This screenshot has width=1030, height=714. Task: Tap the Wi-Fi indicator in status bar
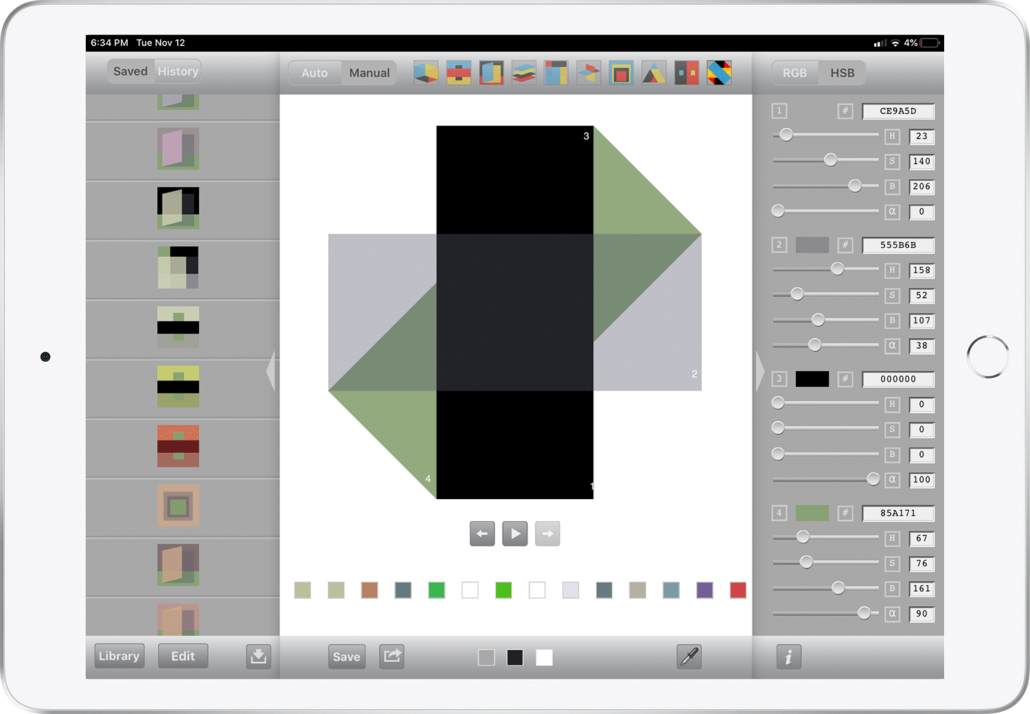pos(895,43)
